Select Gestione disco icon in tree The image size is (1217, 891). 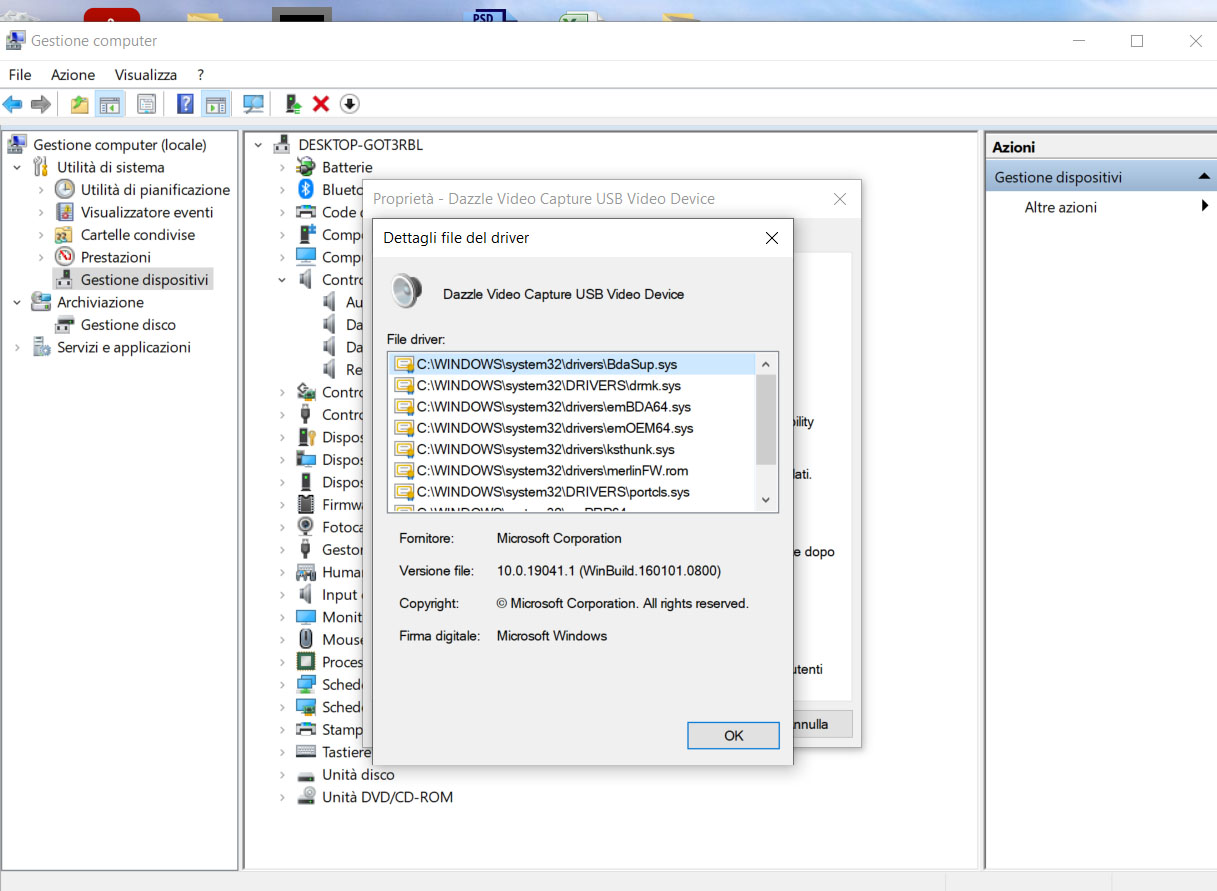pos(65,324)
